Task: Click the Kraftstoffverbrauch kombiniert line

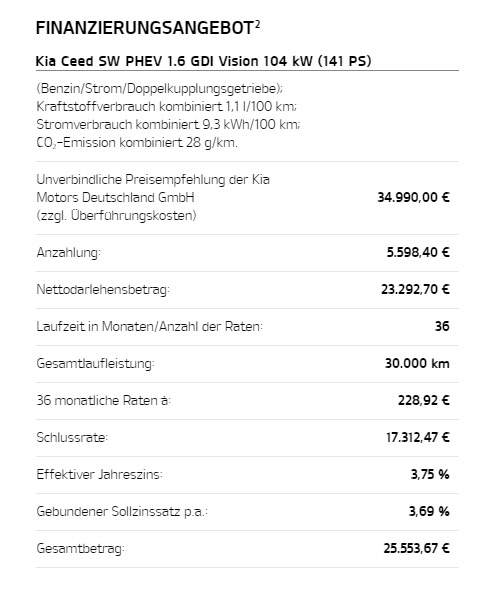Action: tap(167, 106)
